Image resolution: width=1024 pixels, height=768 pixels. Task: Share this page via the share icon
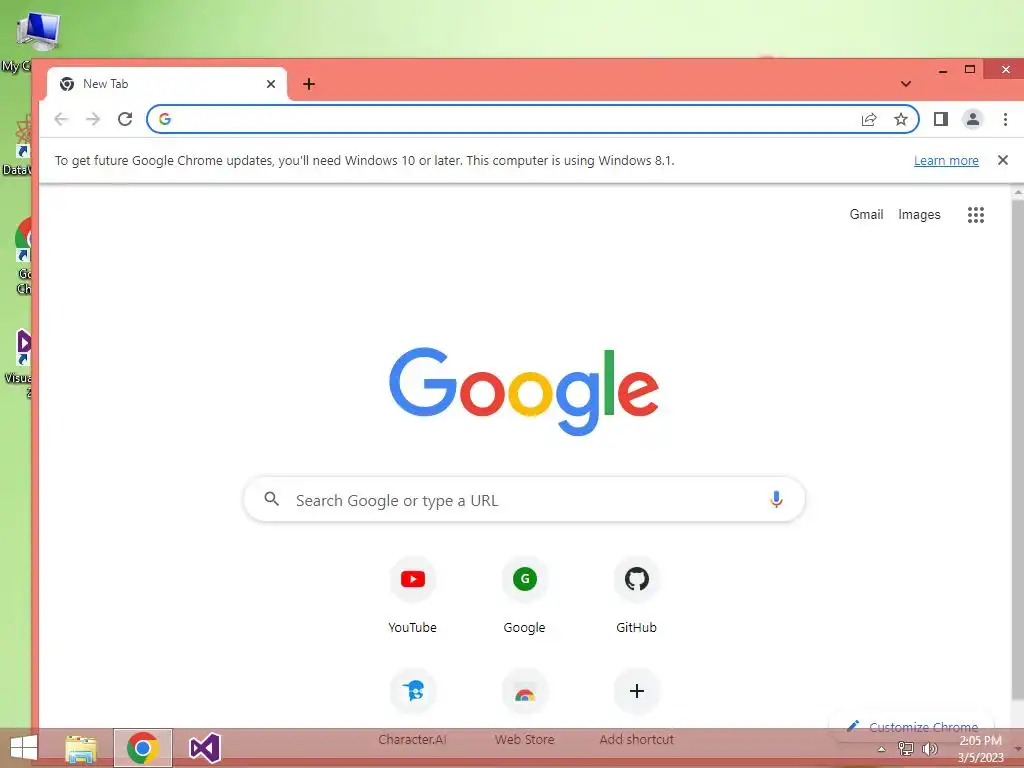[x=869, y=119]
